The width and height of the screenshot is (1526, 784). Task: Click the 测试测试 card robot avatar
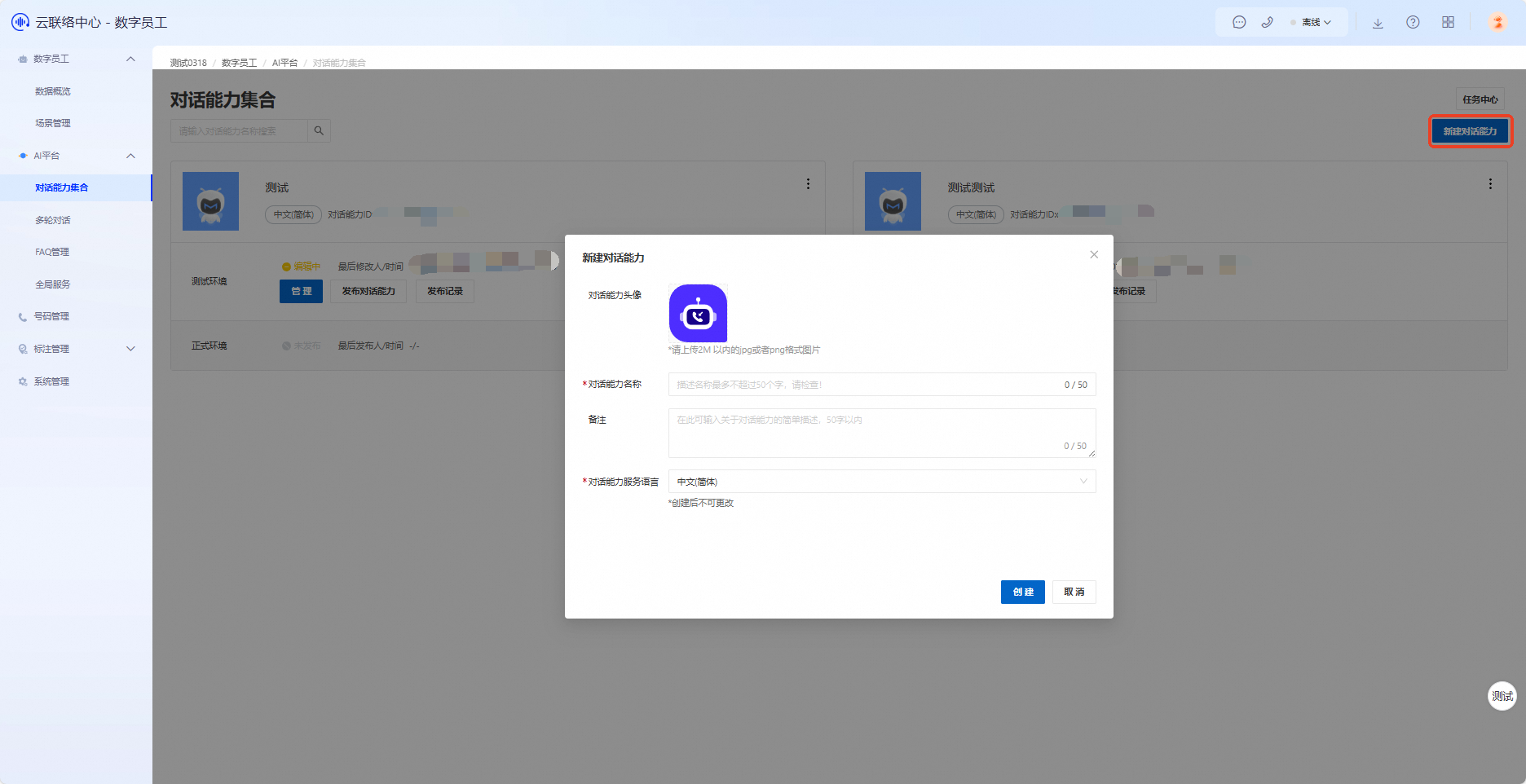(x=893, y=201)
